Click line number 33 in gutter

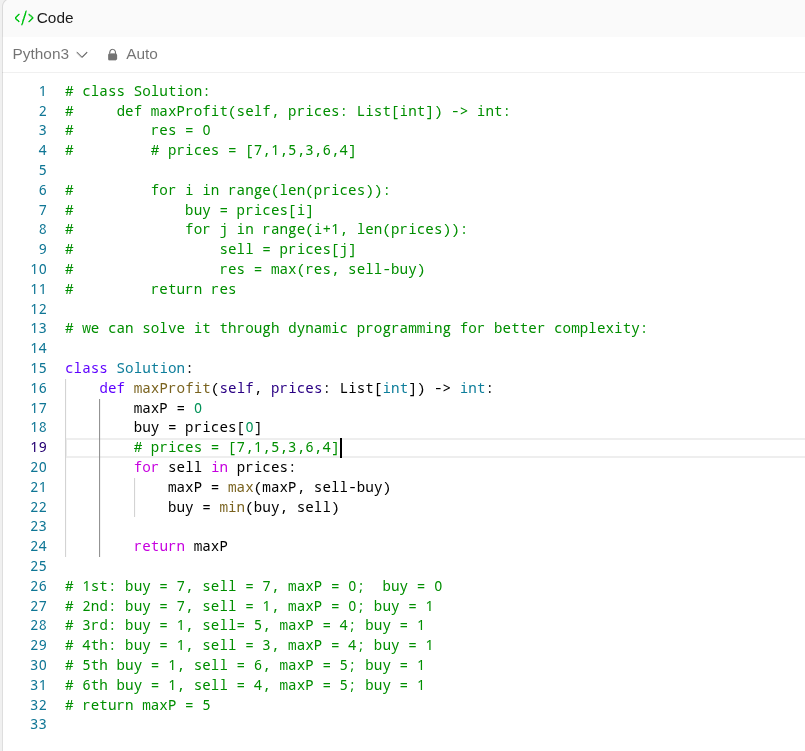coord(39,724)
